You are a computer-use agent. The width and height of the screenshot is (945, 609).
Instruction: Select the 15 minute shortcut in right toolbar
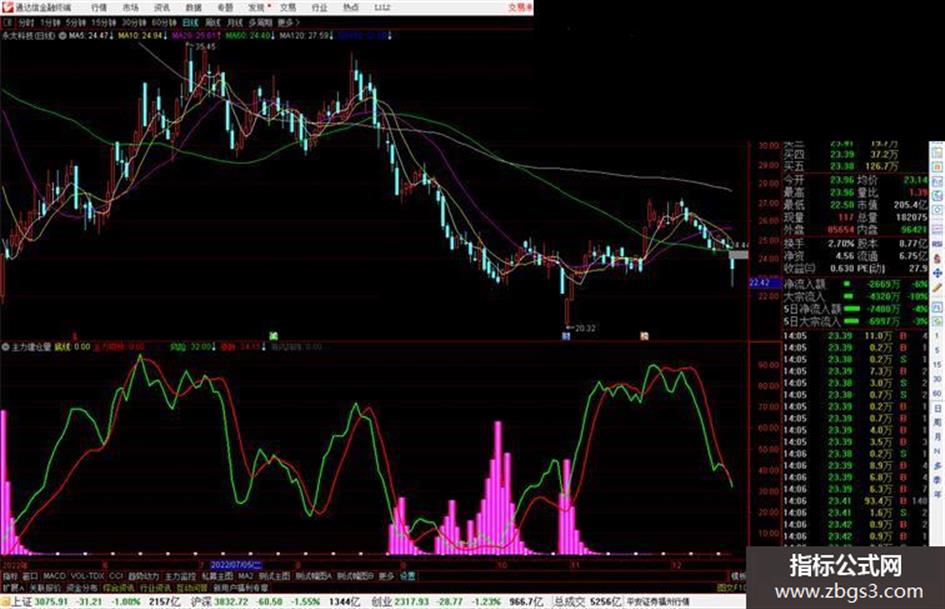(x=937, y=365)
